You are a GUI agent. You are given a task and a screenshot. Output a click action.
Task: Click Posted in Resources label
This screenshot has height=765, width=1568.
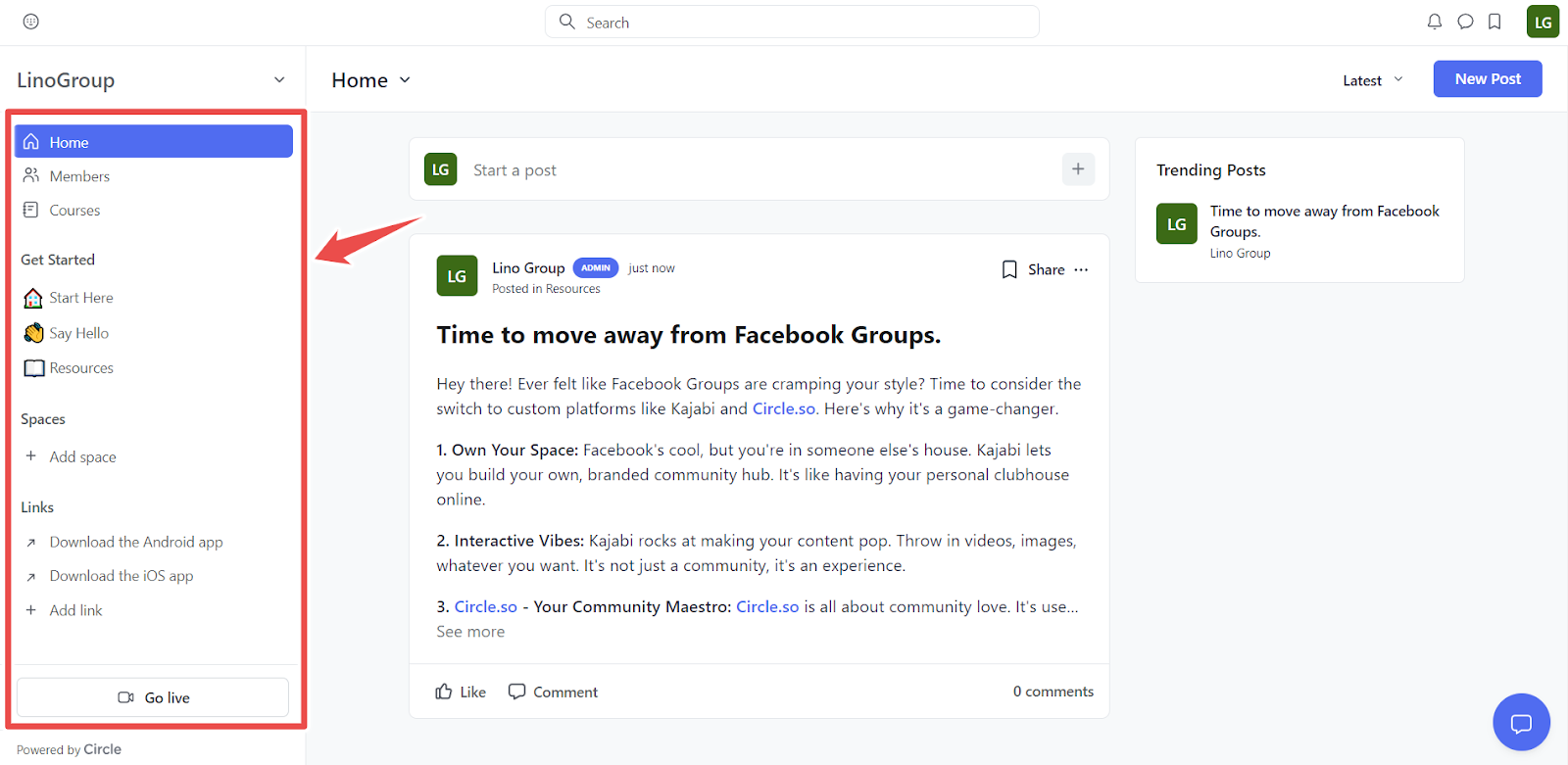click(546, 289)
